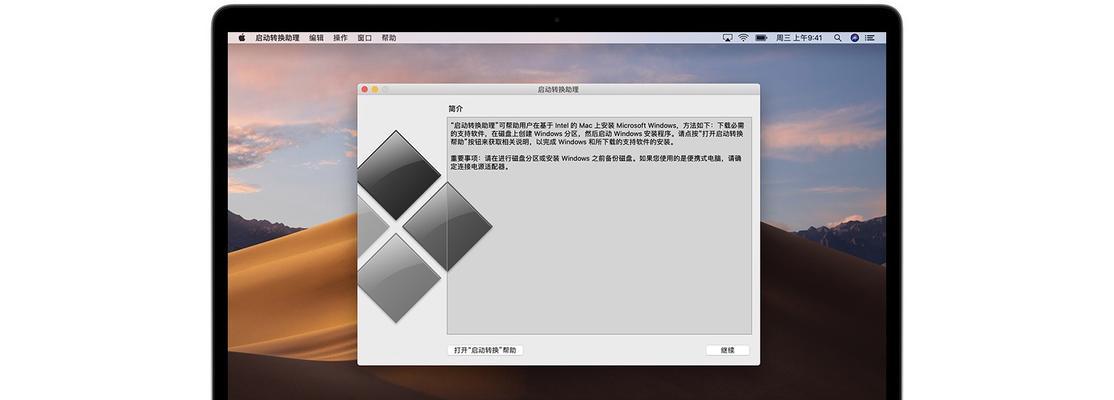The image size is (1114, 400).
Task: Open the Notification Center list icon
Action: point(870,38)
